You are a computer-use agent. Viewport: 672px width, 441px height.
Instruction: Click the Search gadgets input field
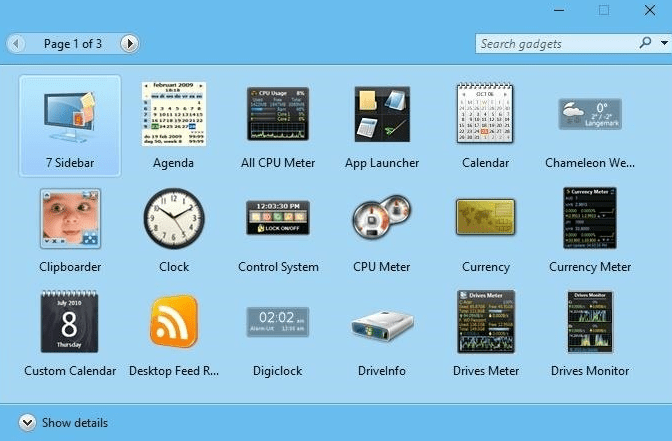point(555,44)
